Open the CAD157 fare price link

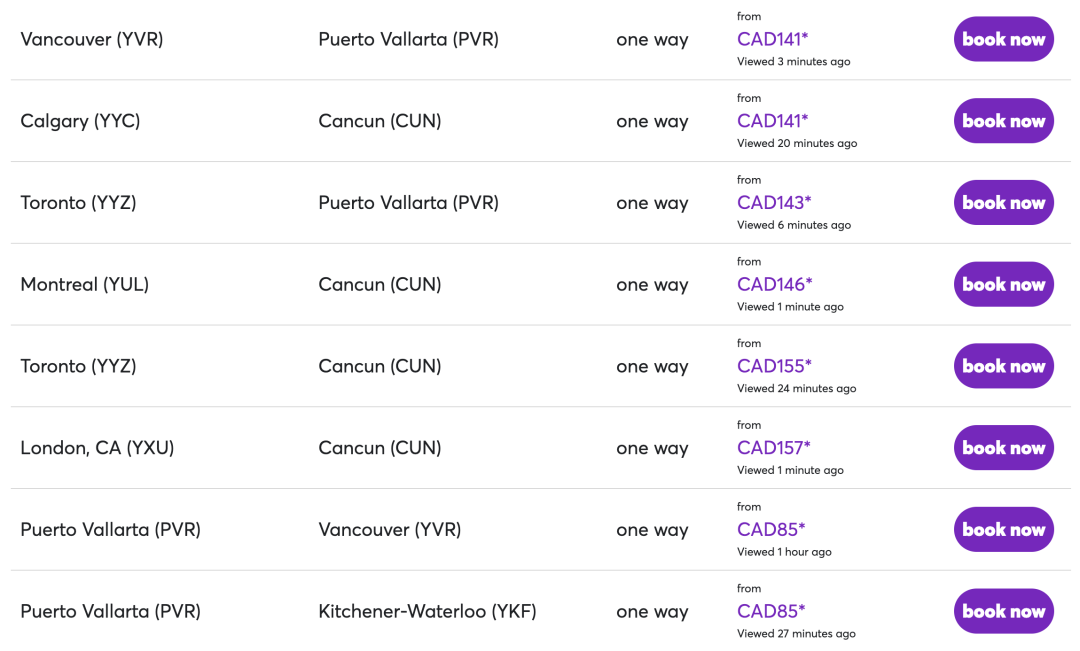point(773,448)
